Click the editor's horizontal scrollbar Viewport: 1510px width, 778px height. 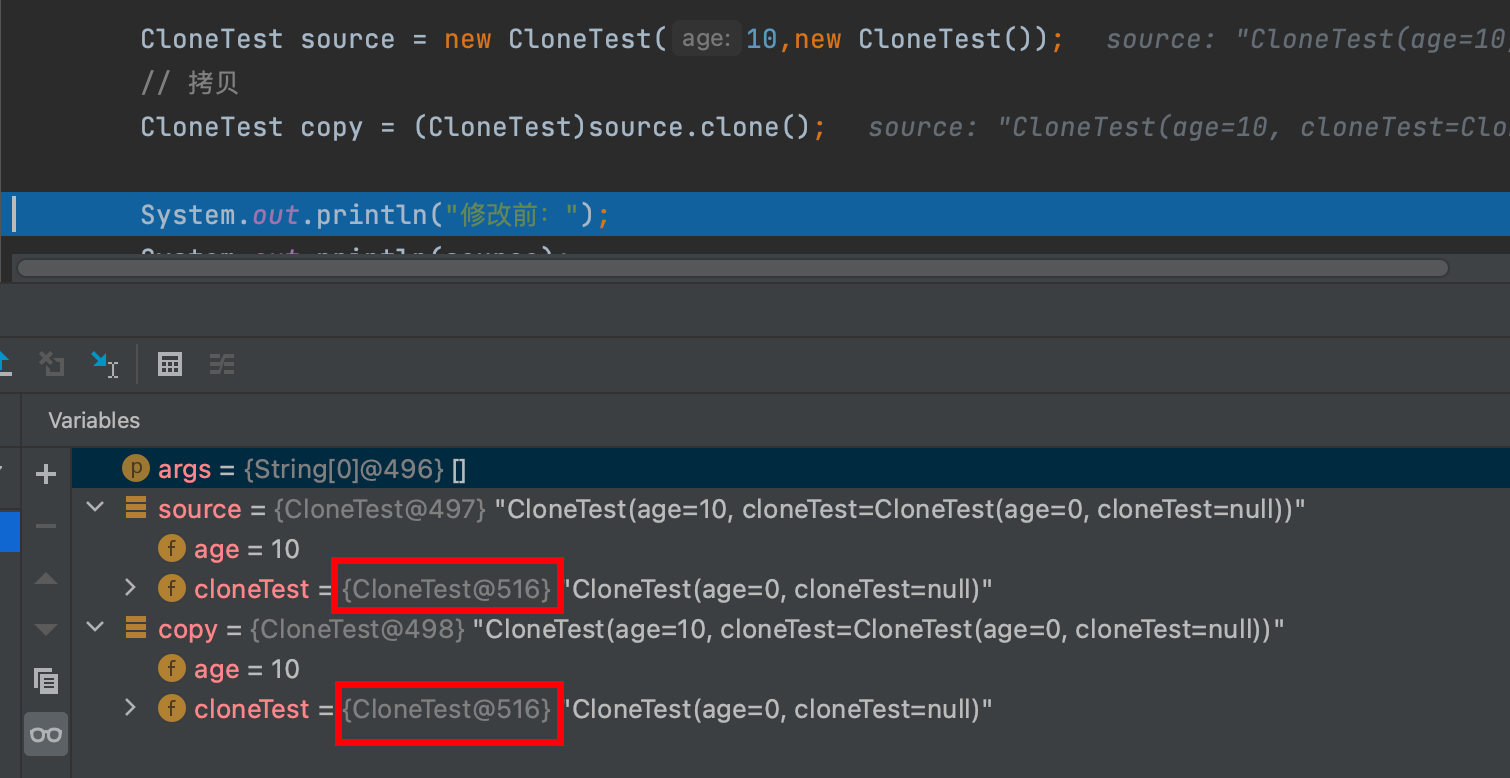[x=733, y=268]
